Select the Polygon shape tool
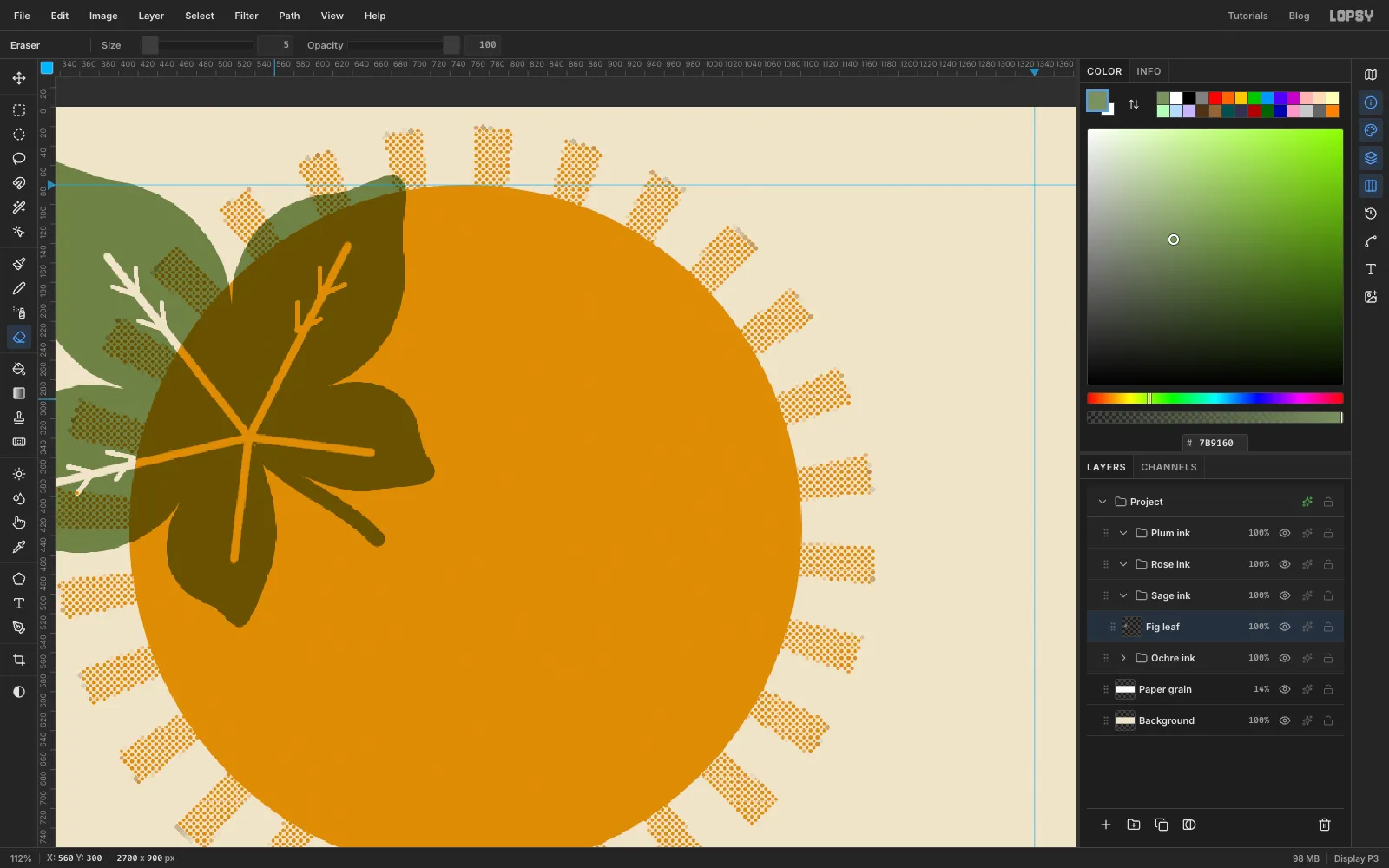The width and height of the screenshot is (1389, 868). pos(19,579)
